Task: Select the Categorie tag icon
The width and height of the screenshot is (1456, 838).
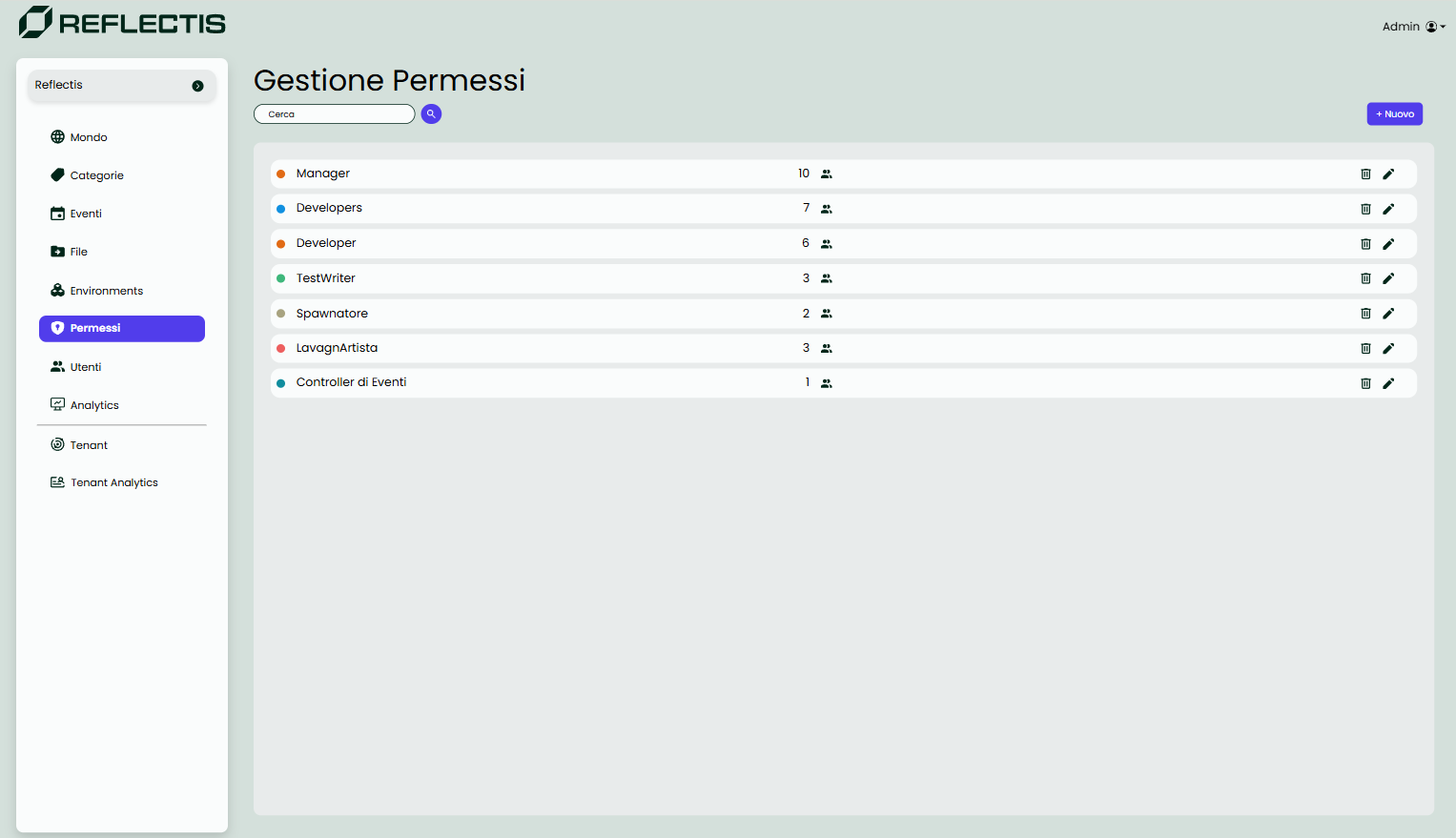Action: click(x=57, y=174)
